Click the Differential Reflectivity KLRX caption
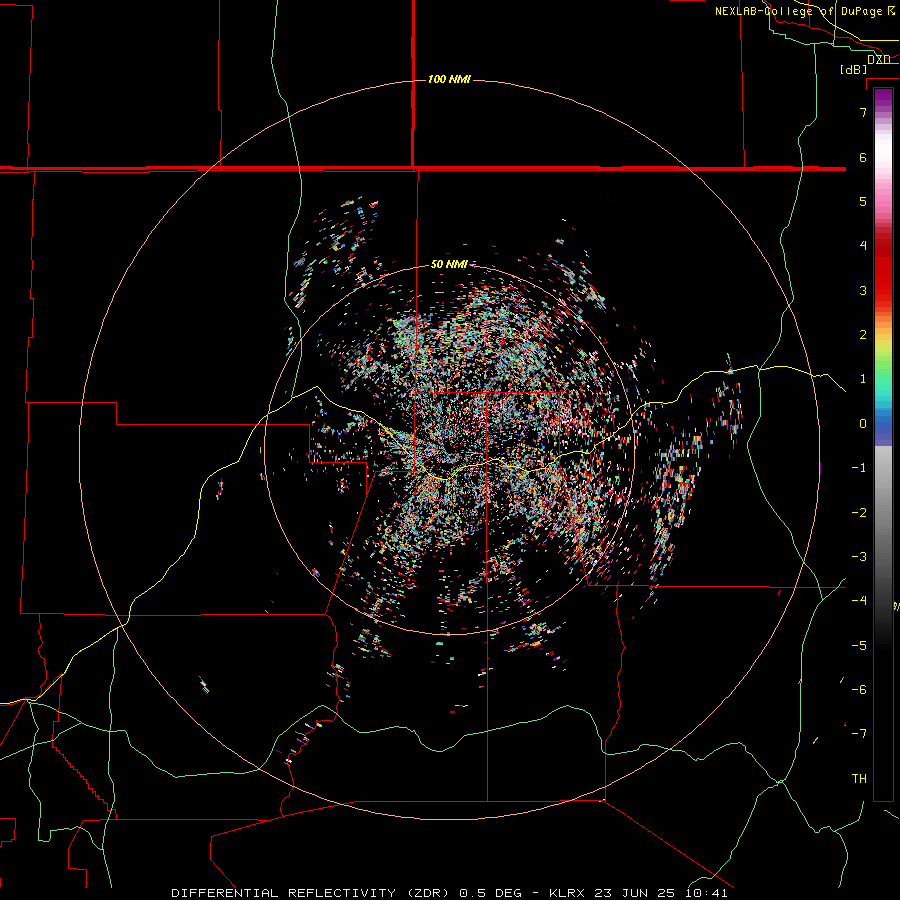Viewport: 900px width, 900px height. click(449, 893)
